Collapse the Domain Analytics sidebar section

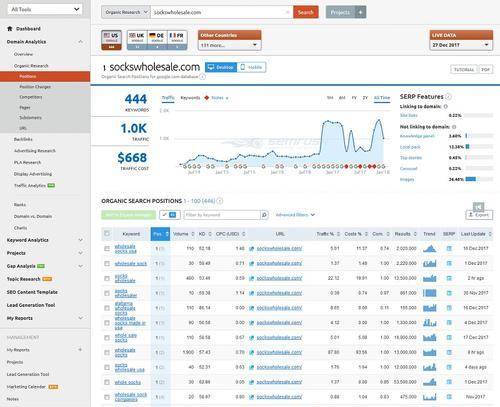tap(81, 42)
